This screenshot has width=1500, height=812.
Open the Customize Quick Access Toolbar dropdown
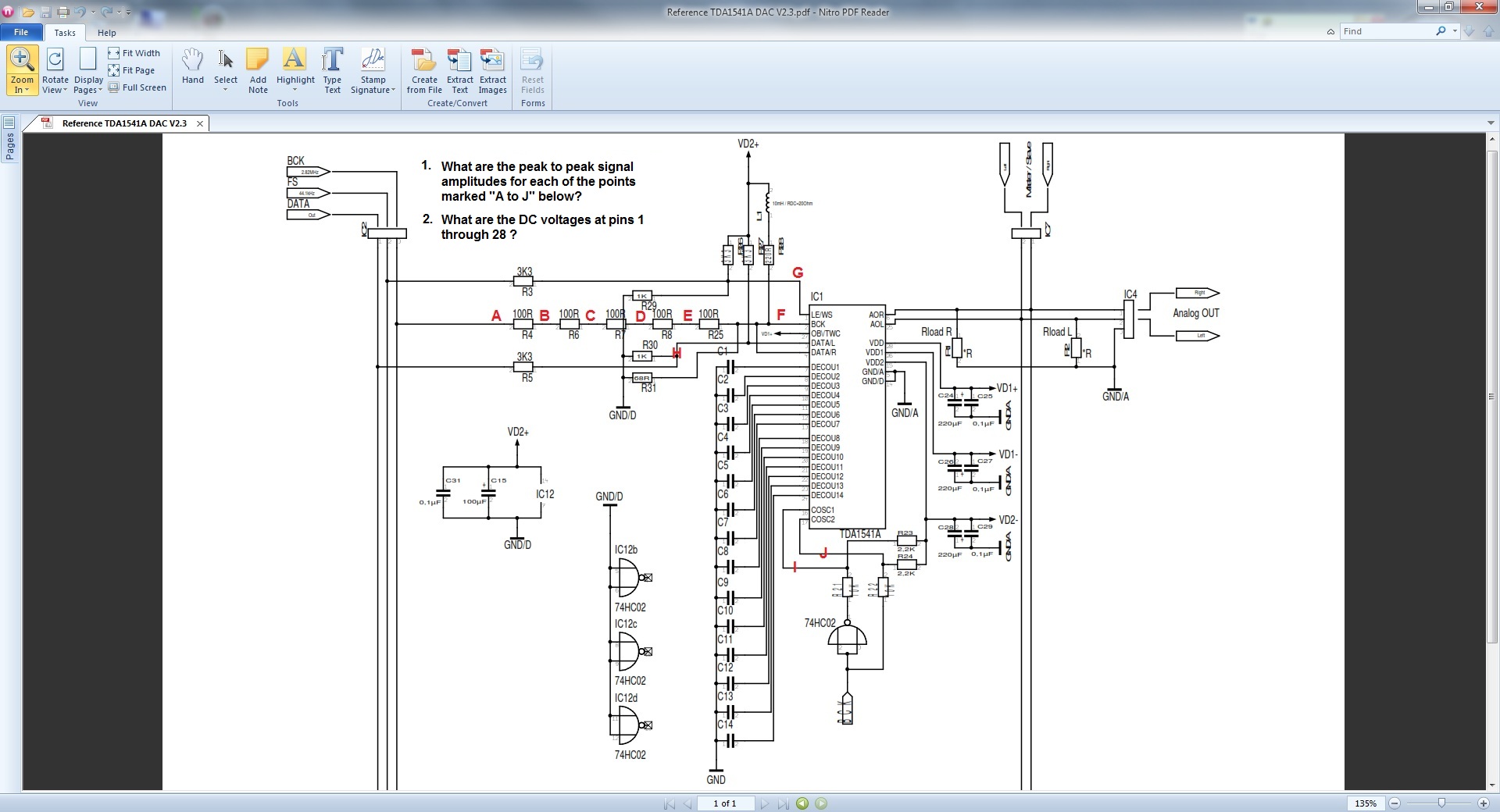(x=128, y=12)
